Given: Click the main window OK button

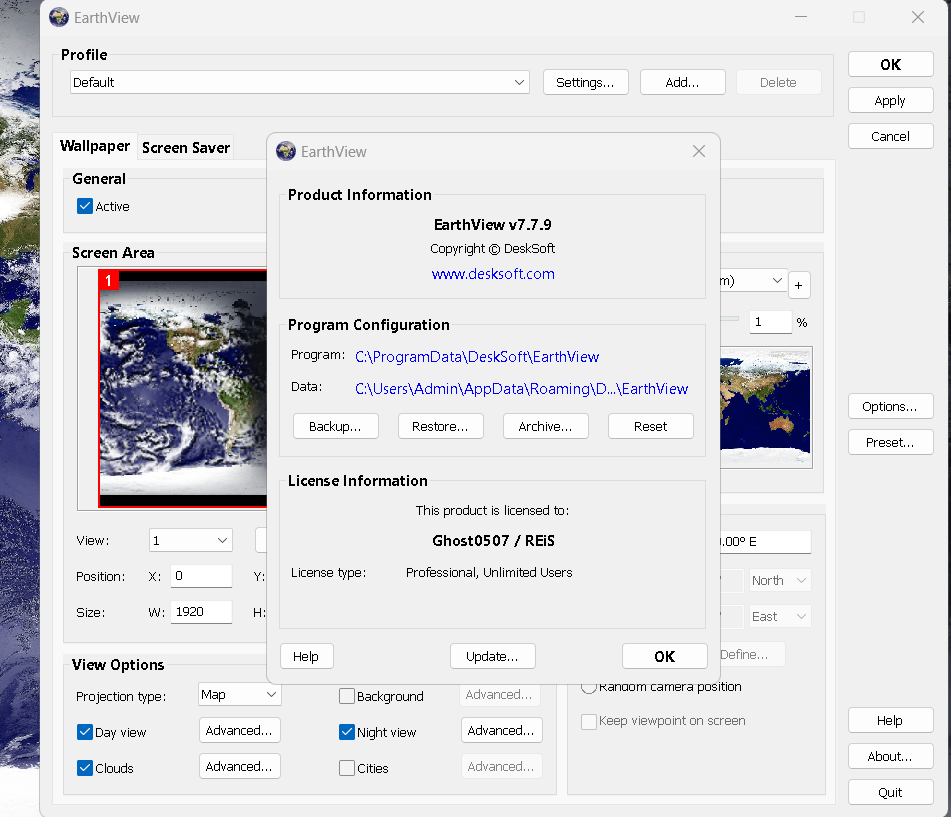Looking at the screenshot, I should click(x=890, y=64).
